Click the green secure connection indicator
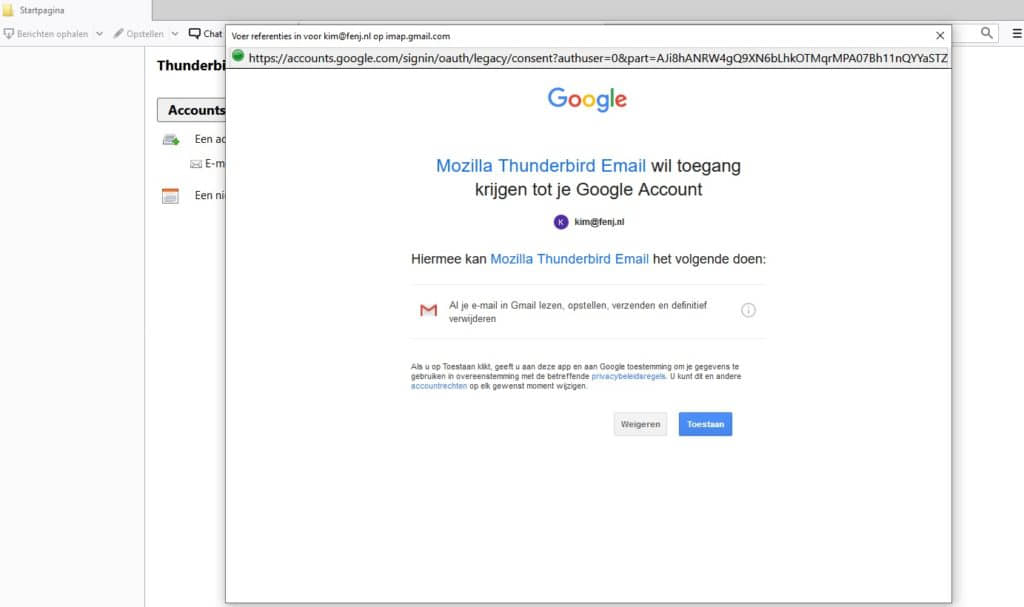 pyautogui.click(x=238, y=56)
